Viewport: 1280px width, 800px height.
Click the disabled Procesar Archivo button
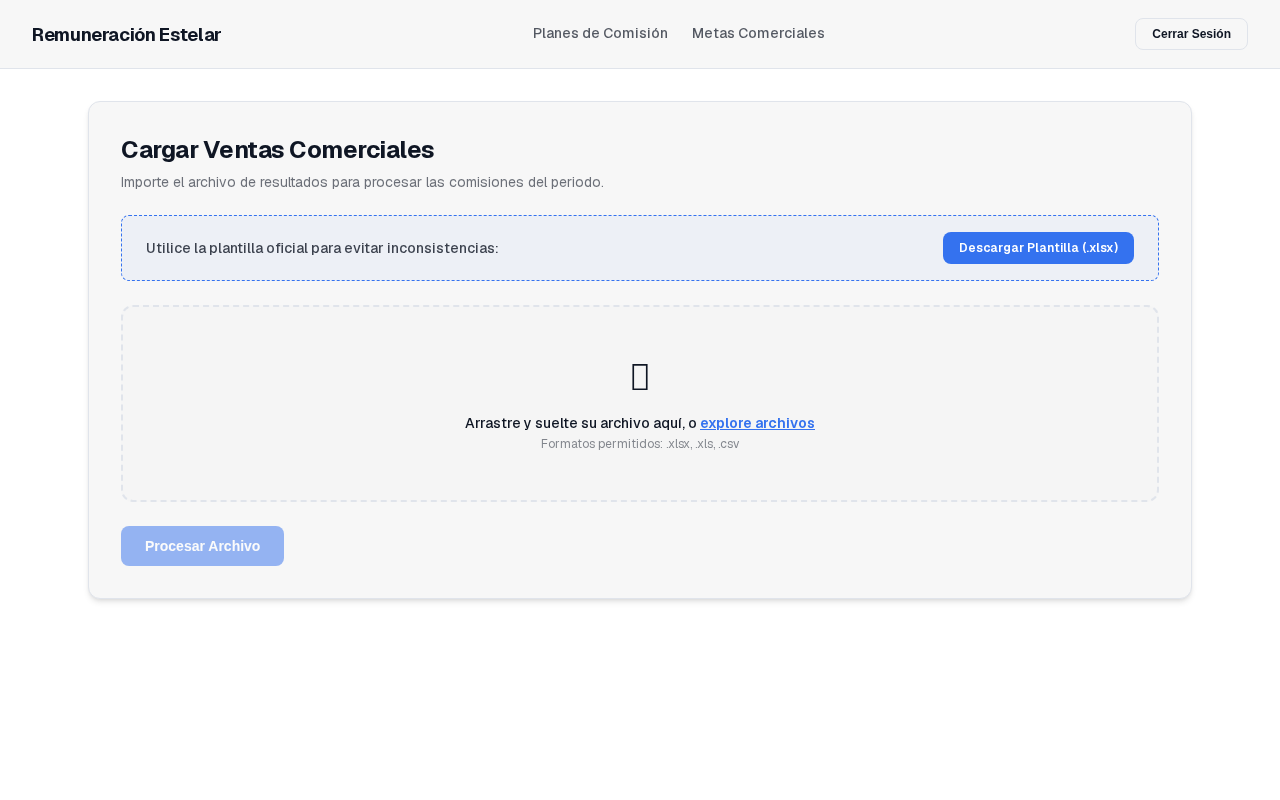[x=202, y=546]
